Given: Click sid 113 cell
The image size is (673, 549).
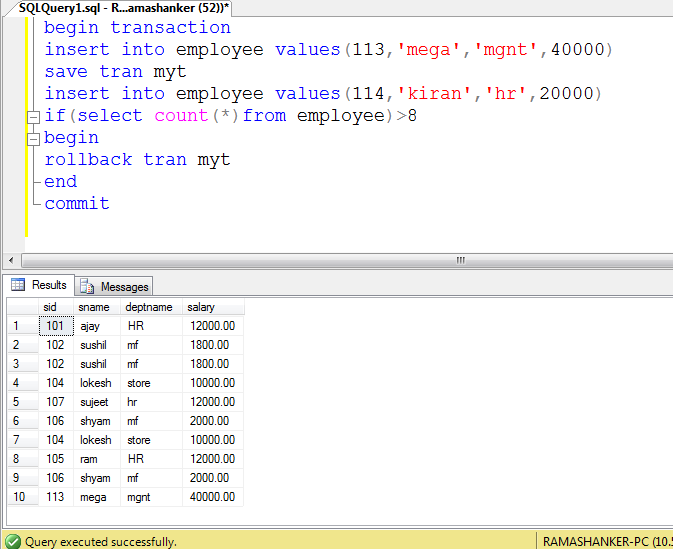Looking at the screenshot, I should 56,497.
